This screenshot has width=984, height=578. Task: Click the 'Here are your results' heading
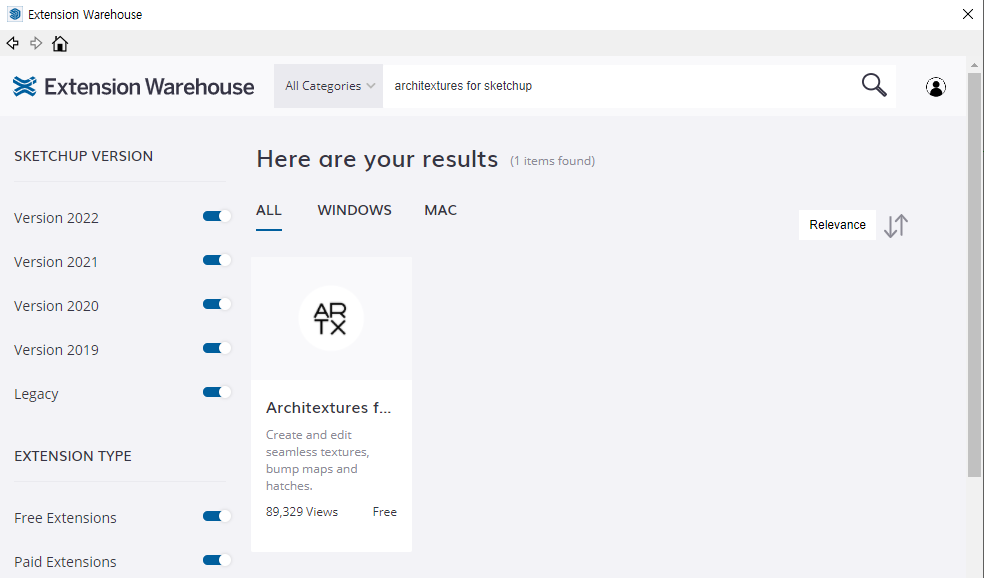pos(377,159)
